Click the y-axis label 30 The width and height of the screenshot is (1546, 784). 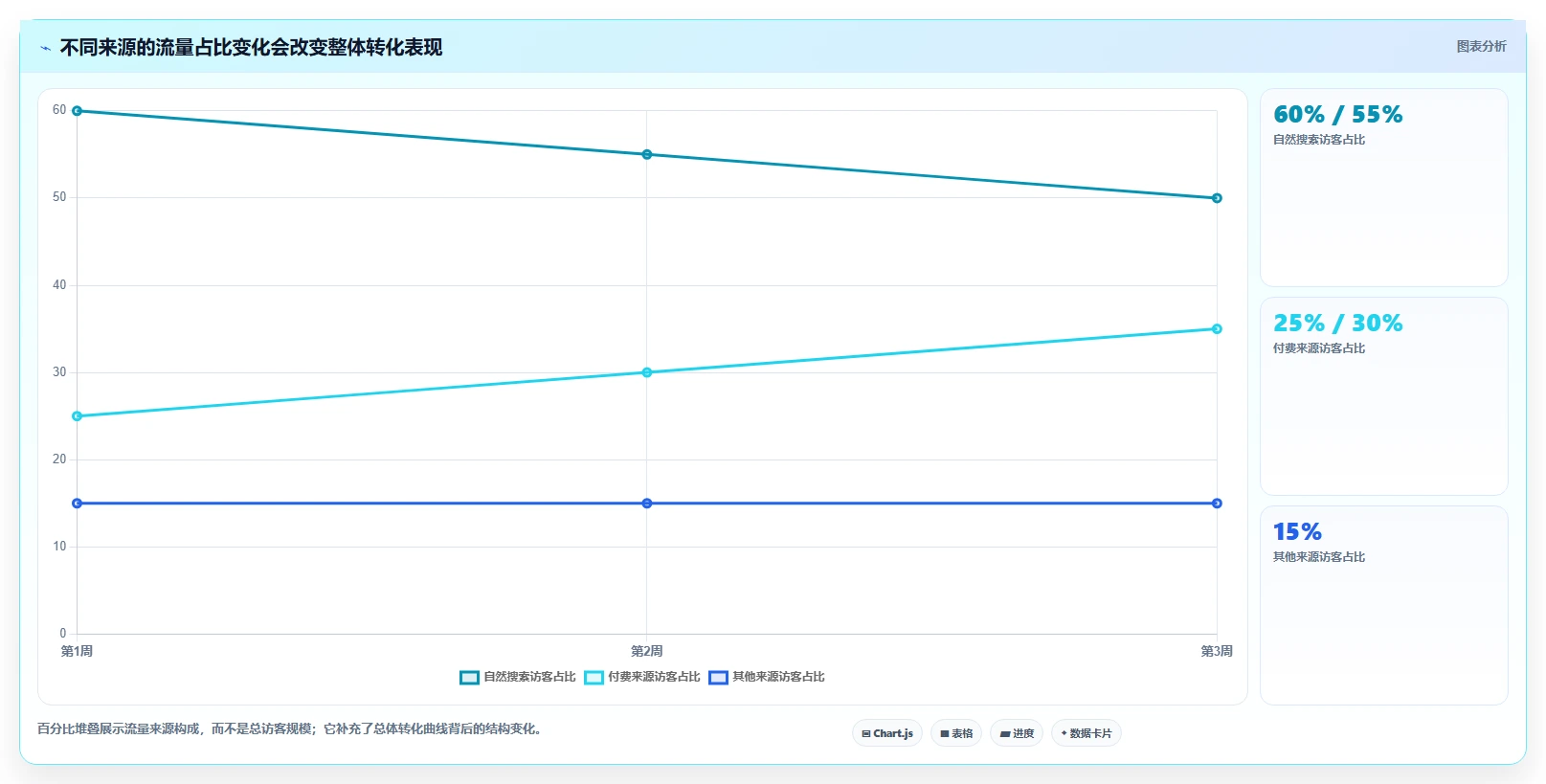[x=59, y=372]
